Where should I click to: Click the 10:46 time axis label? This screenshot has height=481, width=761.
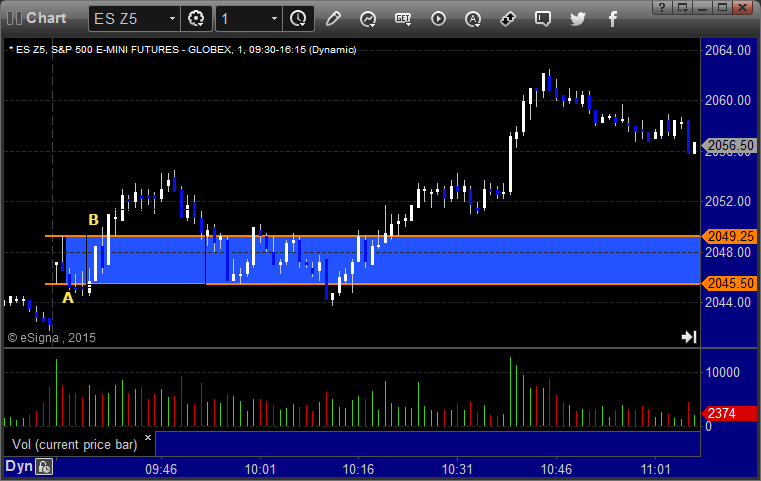pos(556,469)
